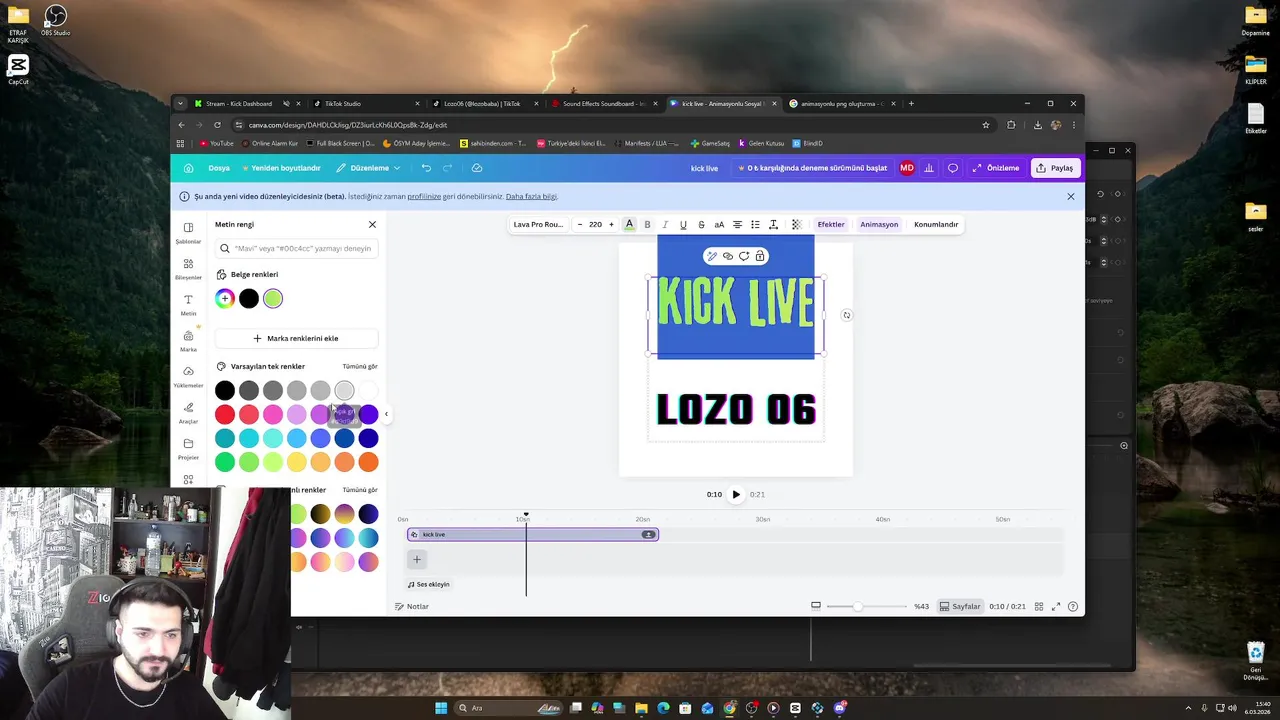This screenshot has height=720, width=1280.
Task: Open the Konumlandır button
Action: [x=936, y=224]
